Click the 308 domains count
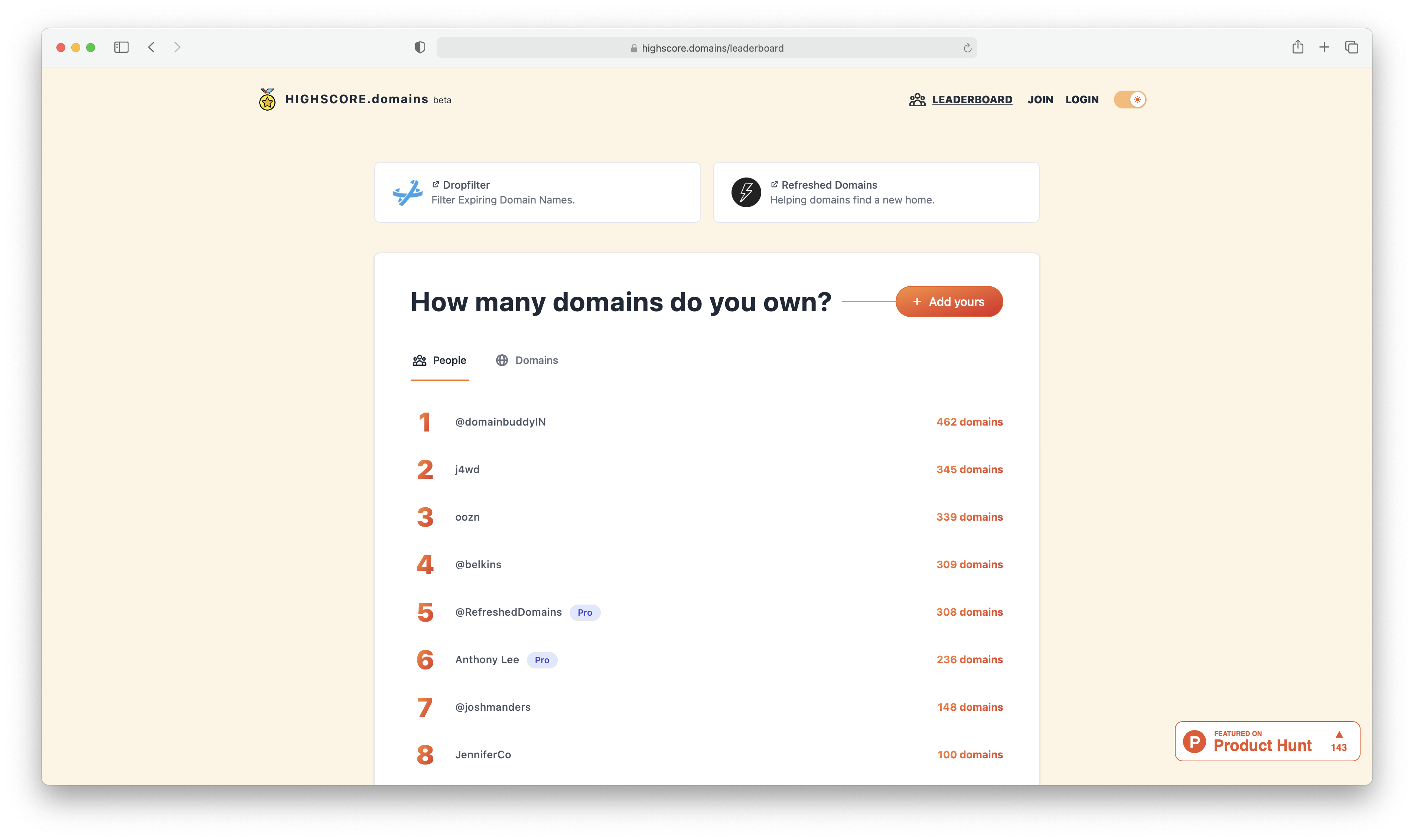Image resolution: width=1414 pixels, height=840 pixels. tap(969, 612)
